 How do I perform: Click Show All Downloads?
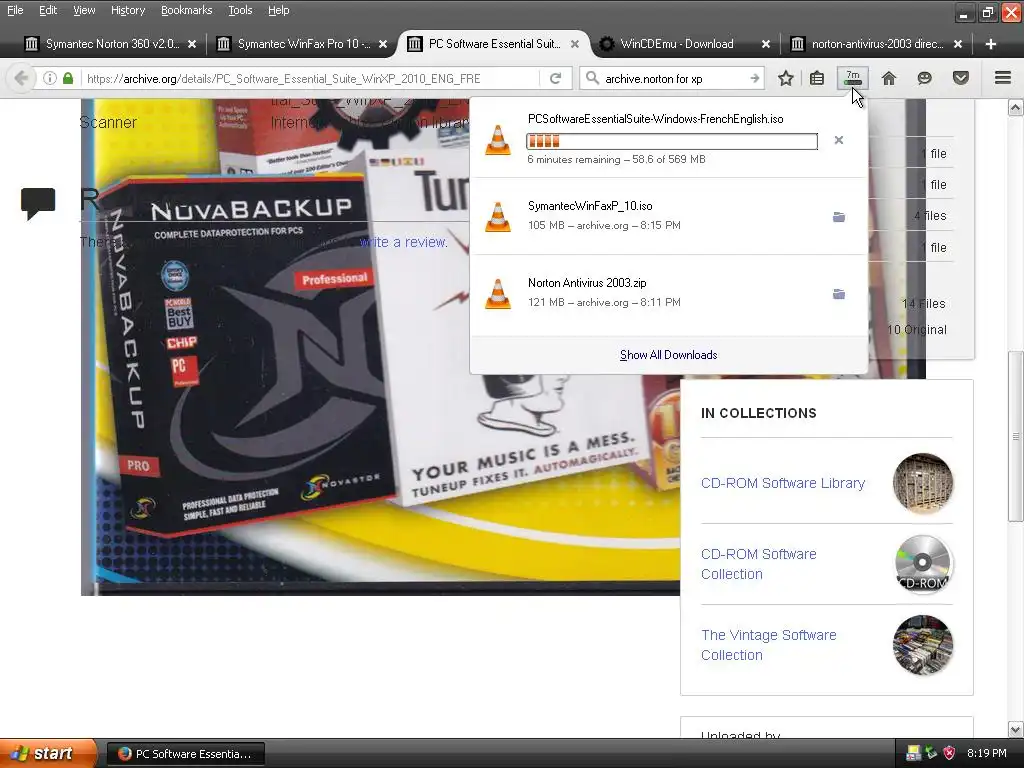pos(669,355)
